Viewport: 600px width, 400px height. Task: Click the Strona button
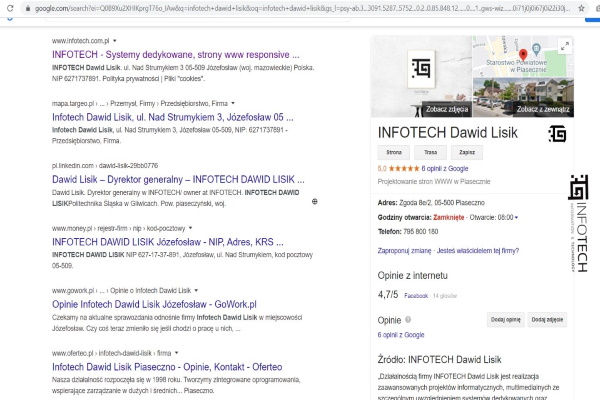tap(394, 152)
